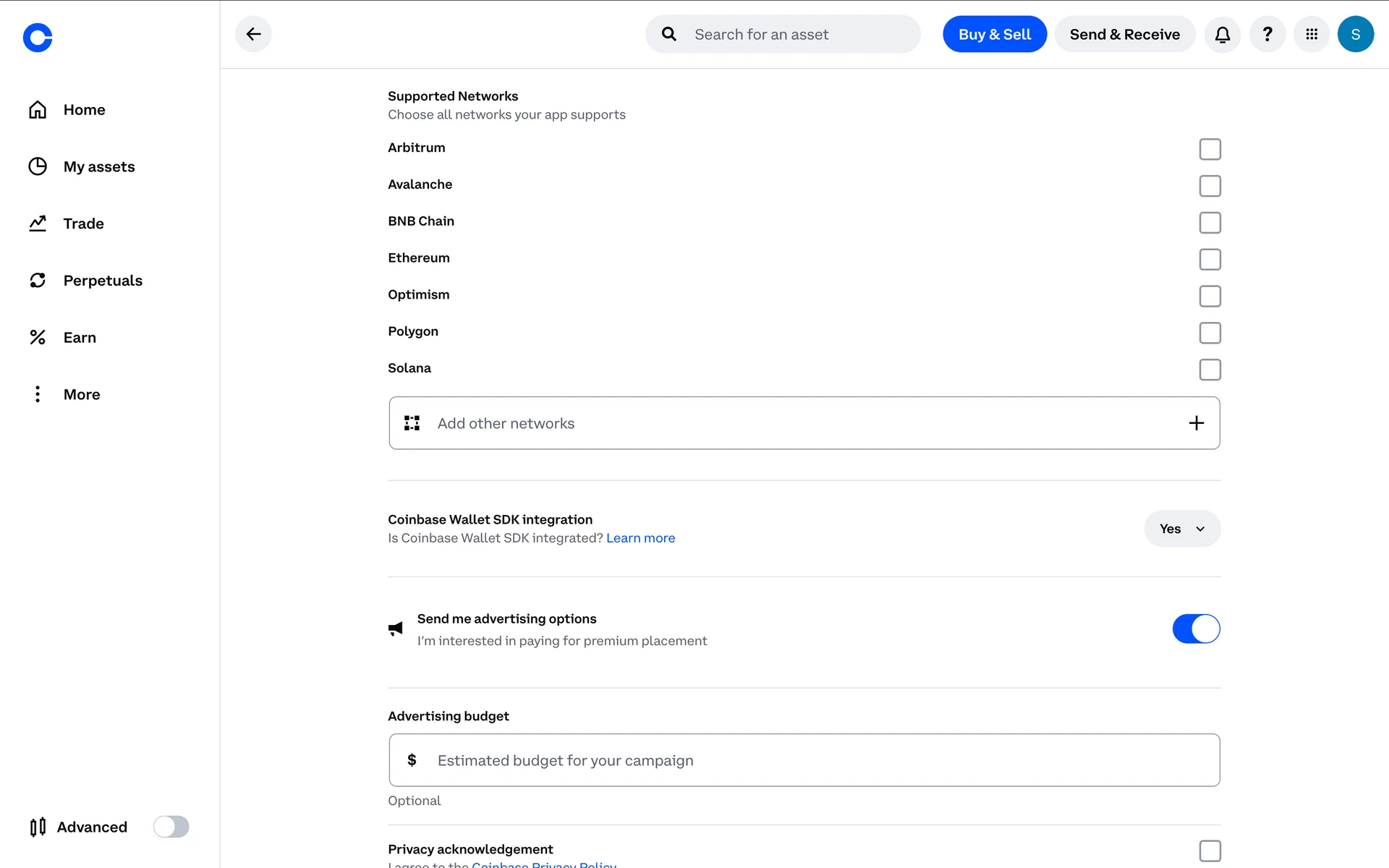
Task: Enable the Advanced mode toggle
Action: pos(171,827)
